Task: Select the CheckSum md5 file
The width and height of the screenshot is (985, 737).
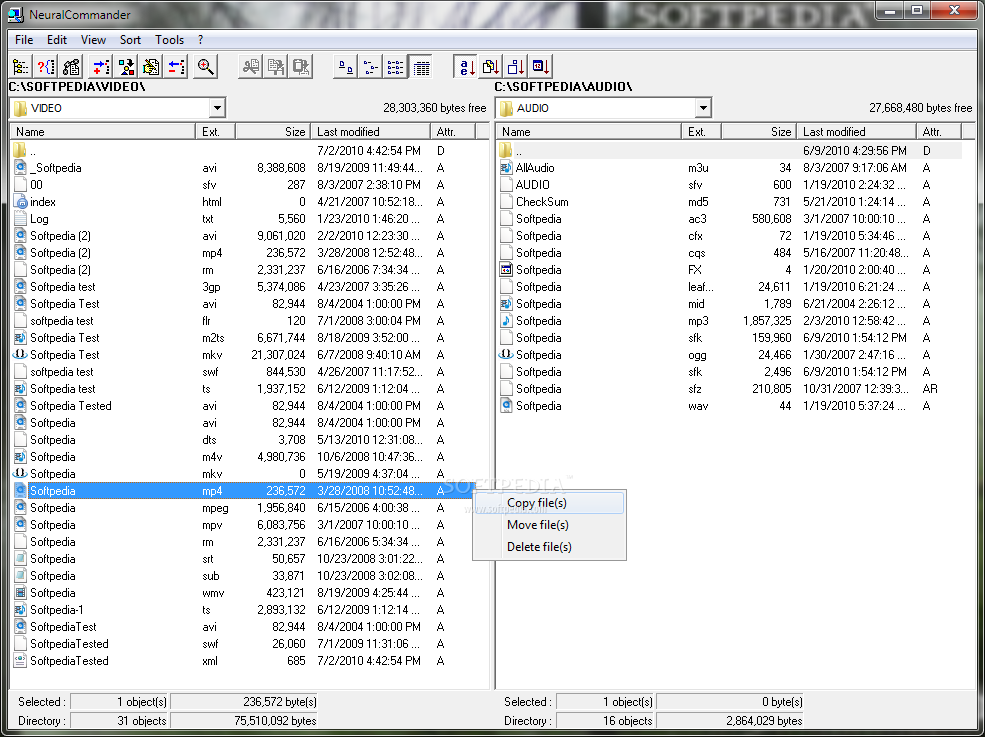Action: point(541,202)
